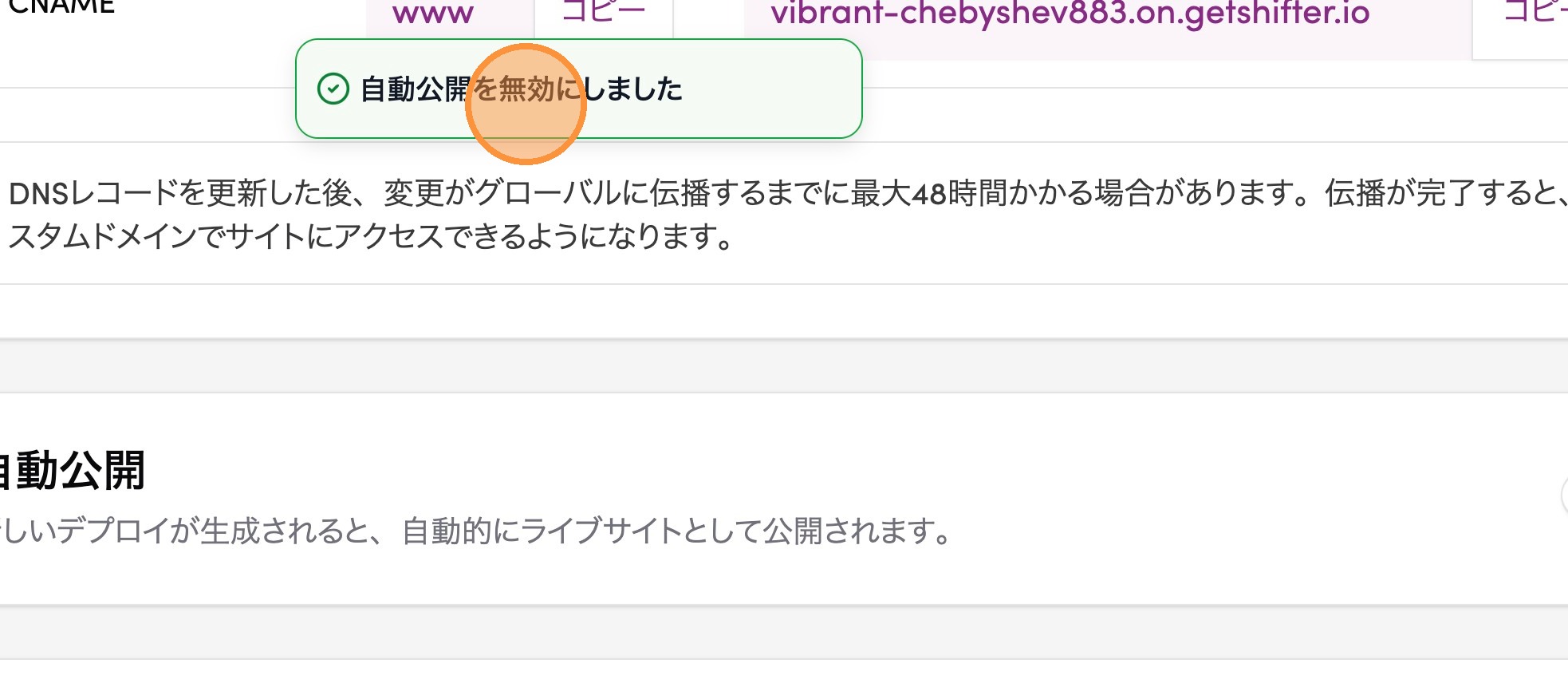Screen dimensions: 1568x695
Task: Click the 最大48時間 text in the notice
Action: coord(913,193)
